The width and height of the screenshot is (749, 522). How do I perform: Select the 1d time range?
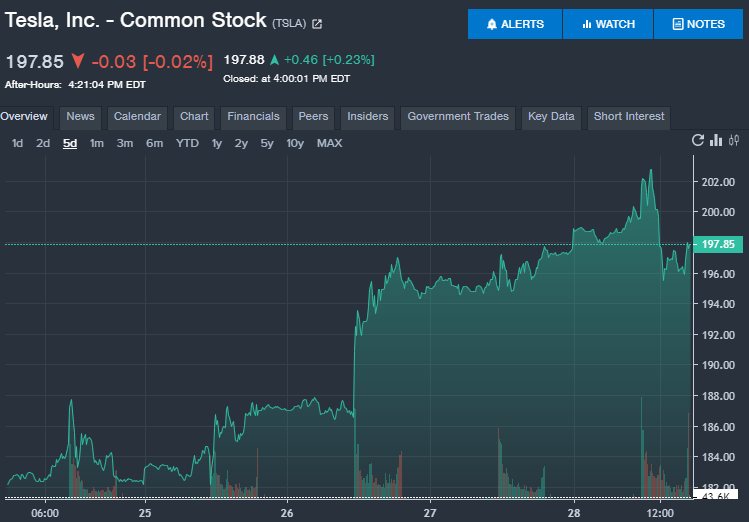18,143
